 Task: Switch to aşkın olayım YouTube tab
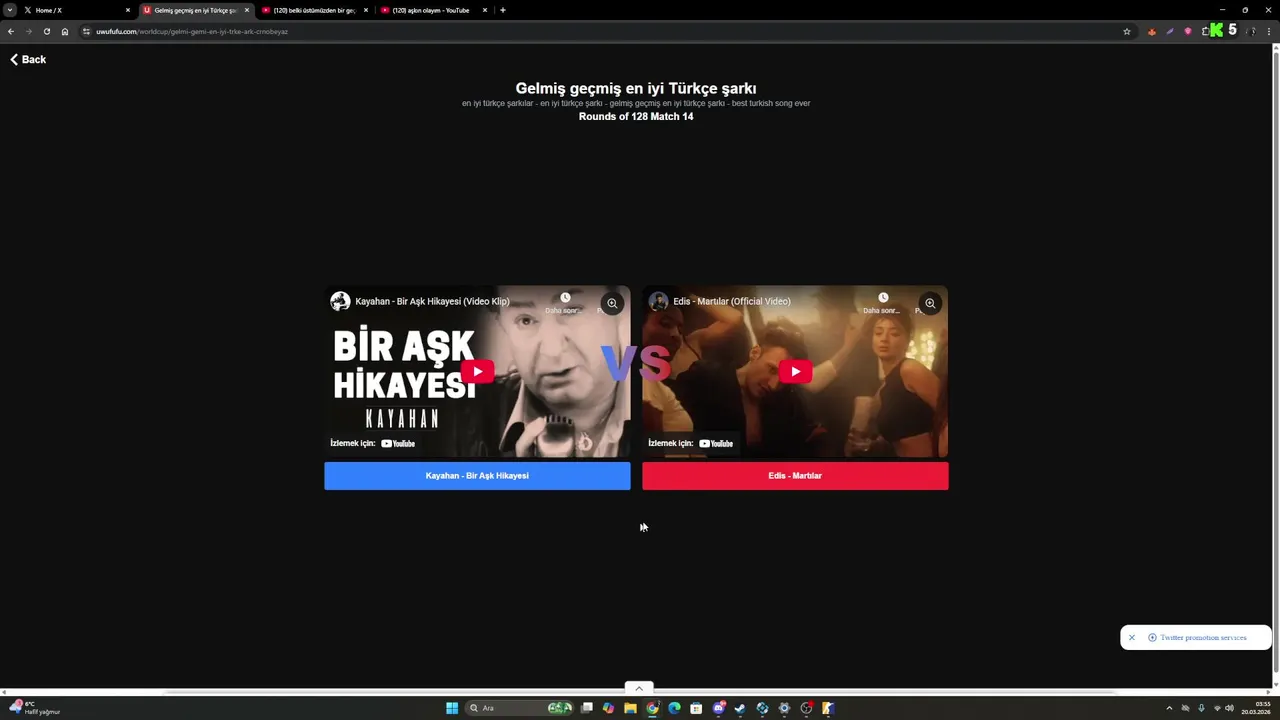click(x=433, y=10)
